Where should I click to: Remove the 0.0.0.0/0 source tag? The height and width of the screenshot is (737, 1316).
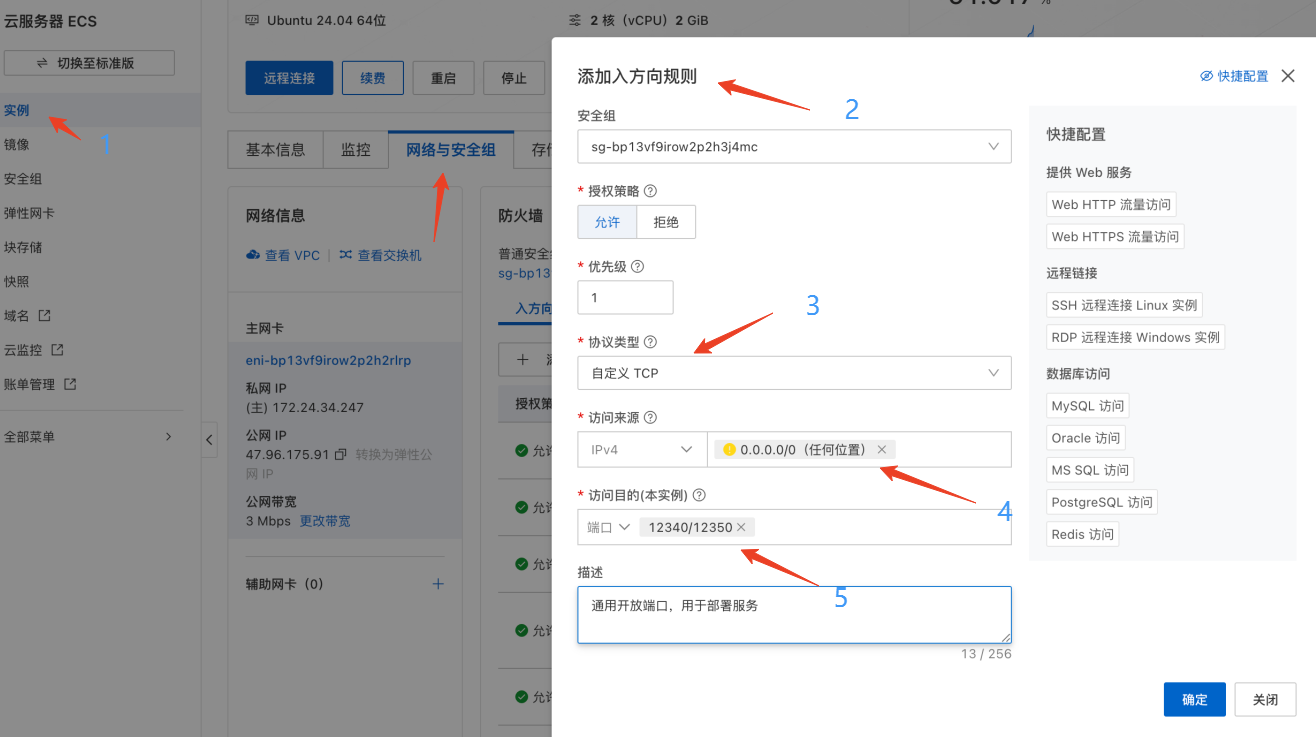click(881, 449)
